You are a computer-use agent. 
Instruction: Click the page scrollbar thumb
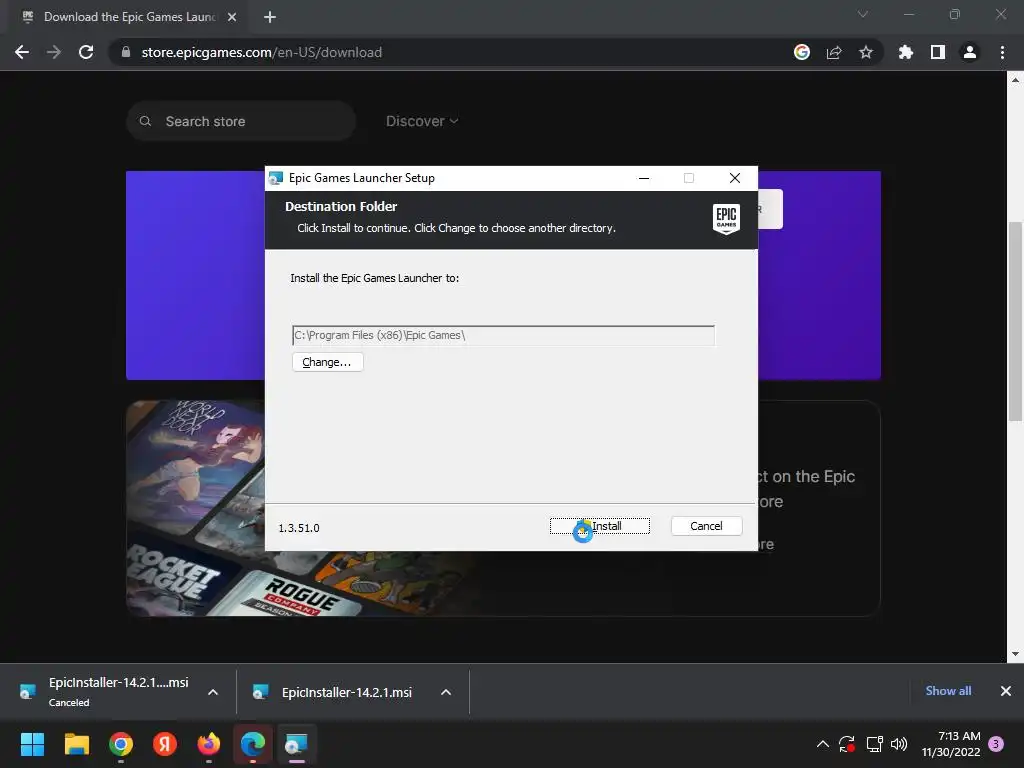(x=1015, y=321)
